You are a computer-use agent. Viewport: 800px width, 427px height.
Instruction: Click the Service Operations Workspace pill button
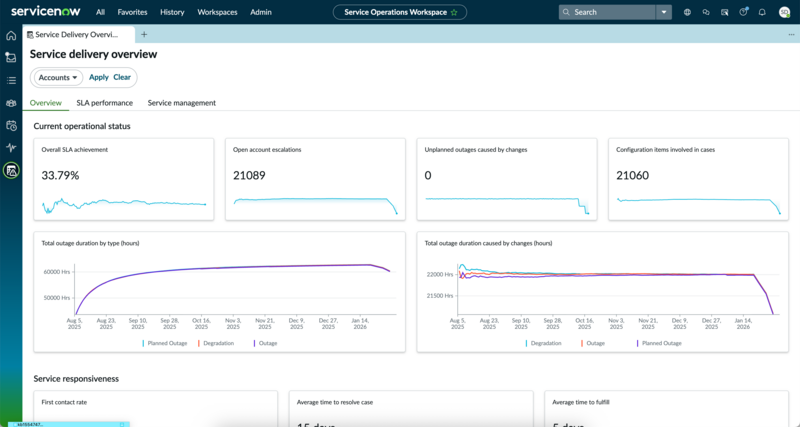coord(399,12)
